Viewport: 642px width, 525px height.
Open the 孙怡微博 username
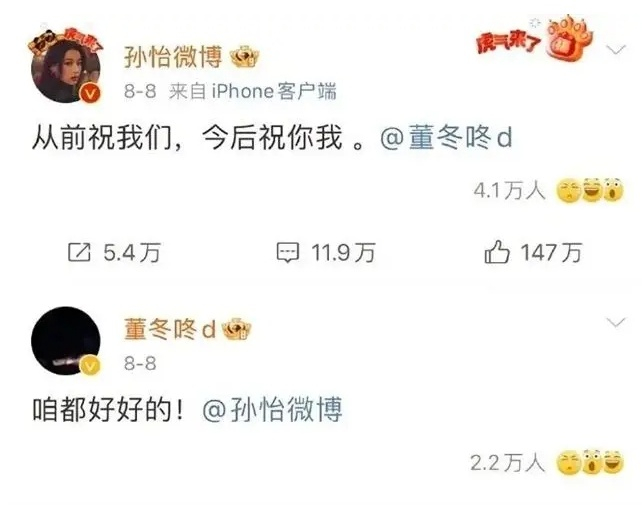click(x=173, y=57)
